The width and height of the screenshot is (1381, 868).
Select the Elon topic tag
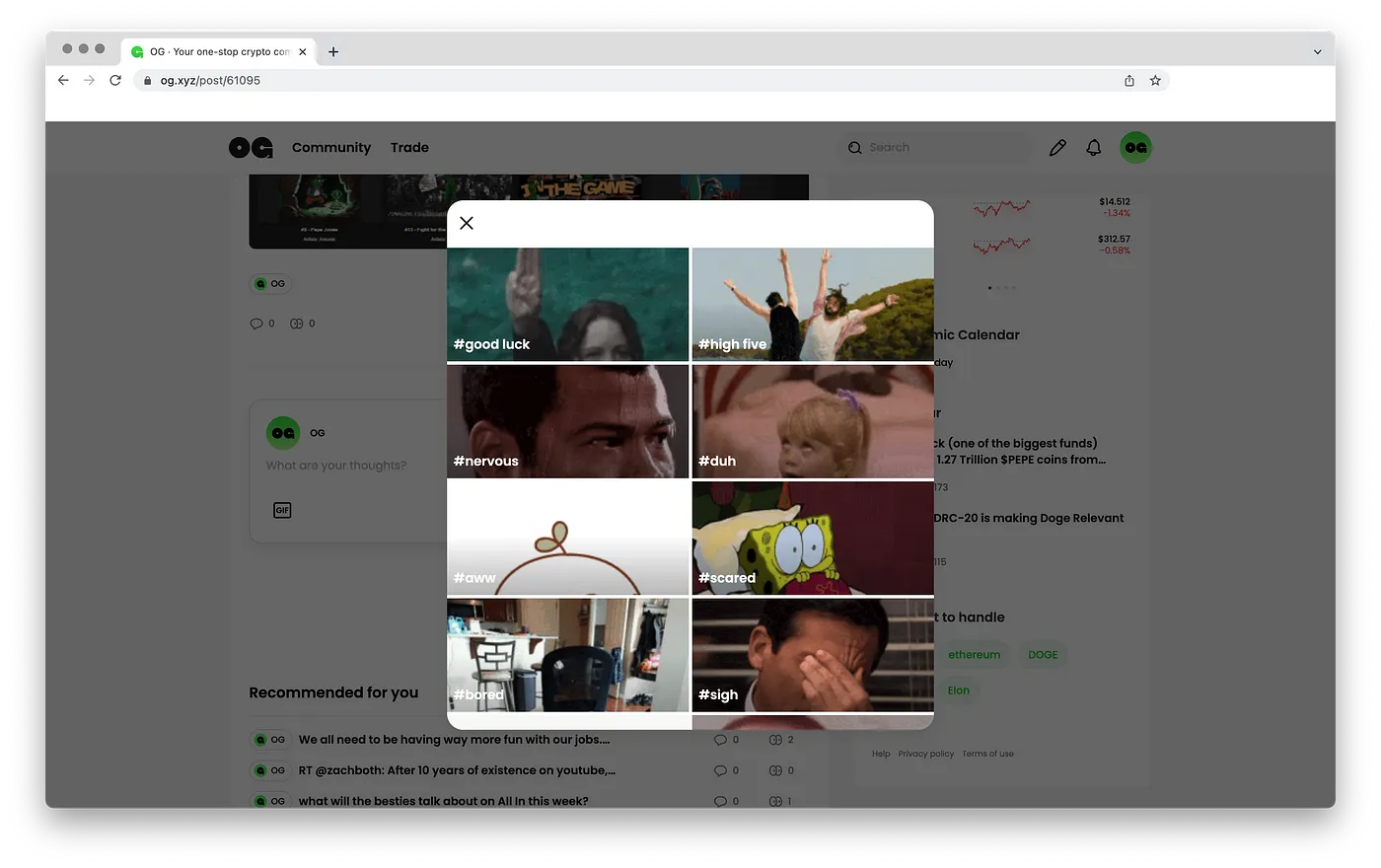(x=958, y=690)
